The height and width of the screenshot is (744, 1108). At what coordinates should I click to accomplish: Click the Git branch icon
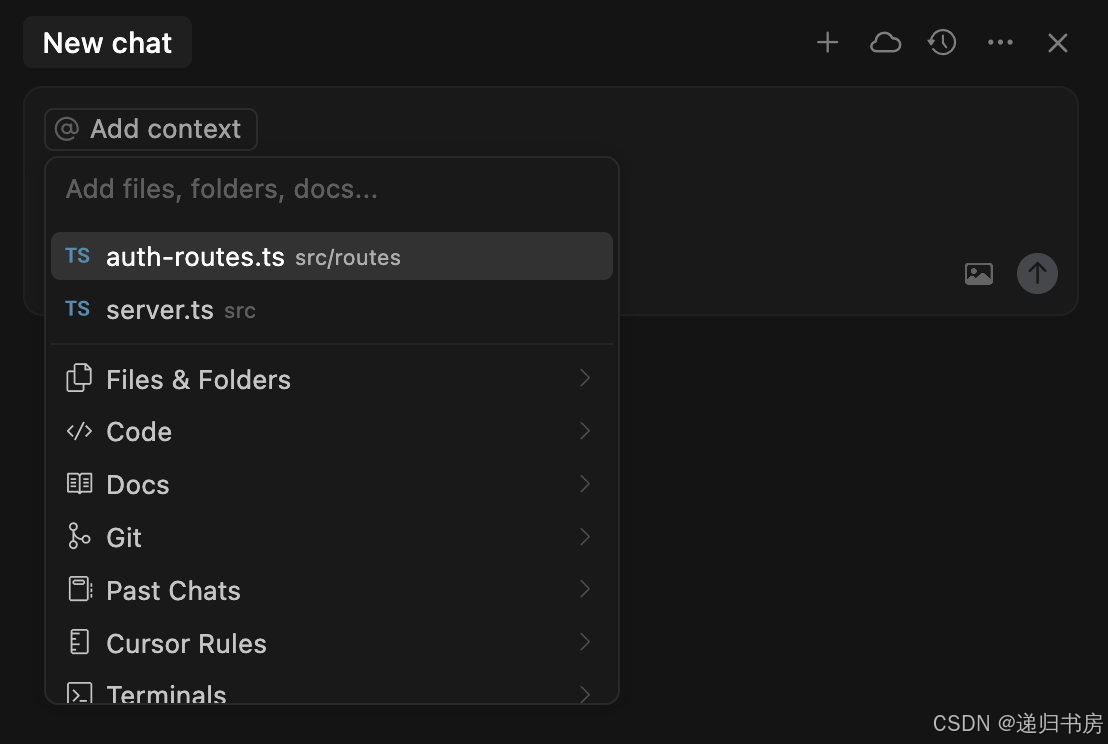(x=78, y=536)
